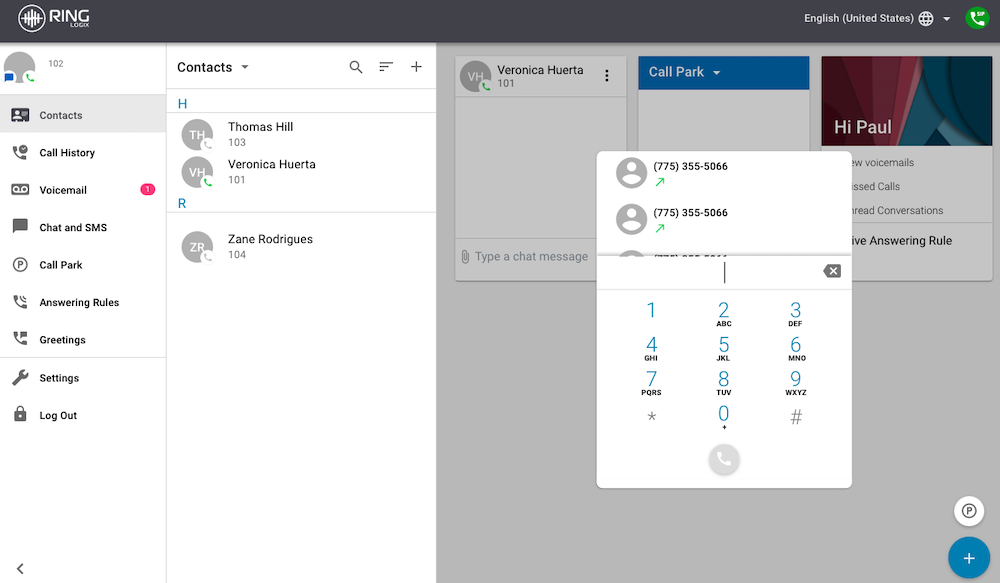1000x583 pixels.
Task: Click the voicemail unread count badge
Action: [x=147, y=189]
